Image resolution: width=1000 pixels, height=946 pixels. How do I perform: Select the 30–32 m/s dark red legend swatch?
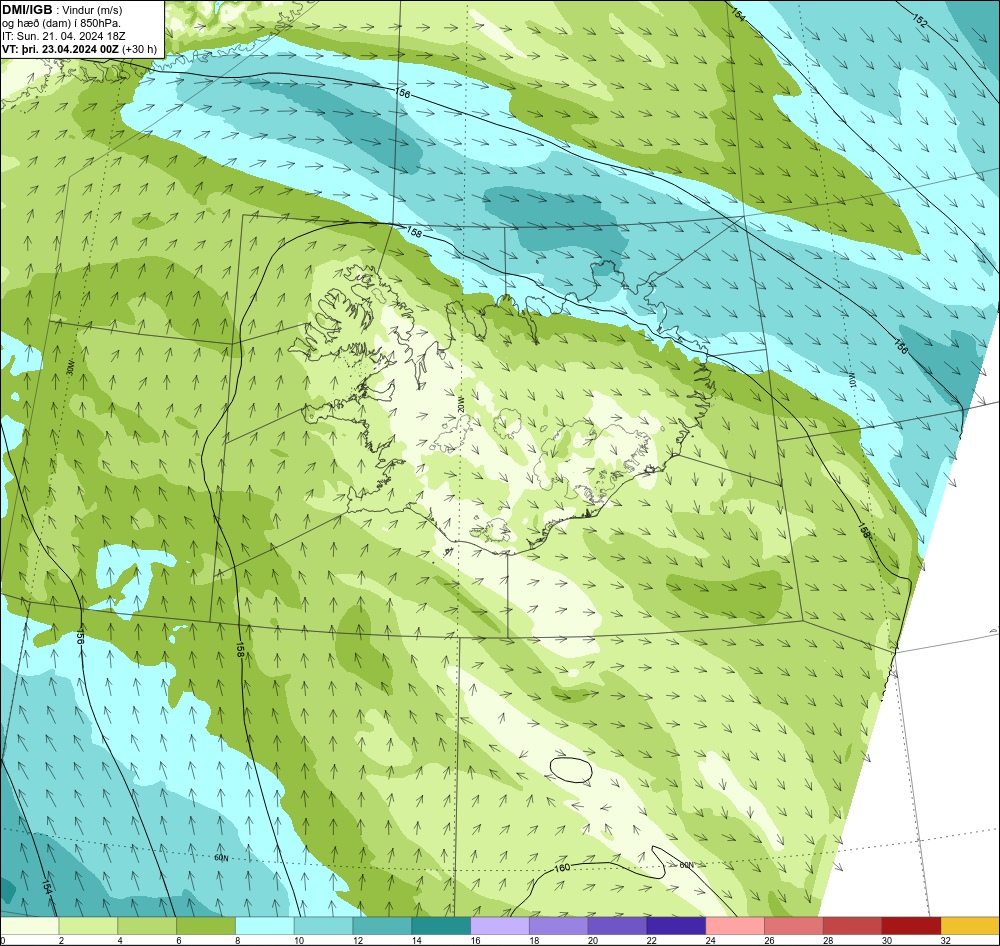click(x=911, y=926)
